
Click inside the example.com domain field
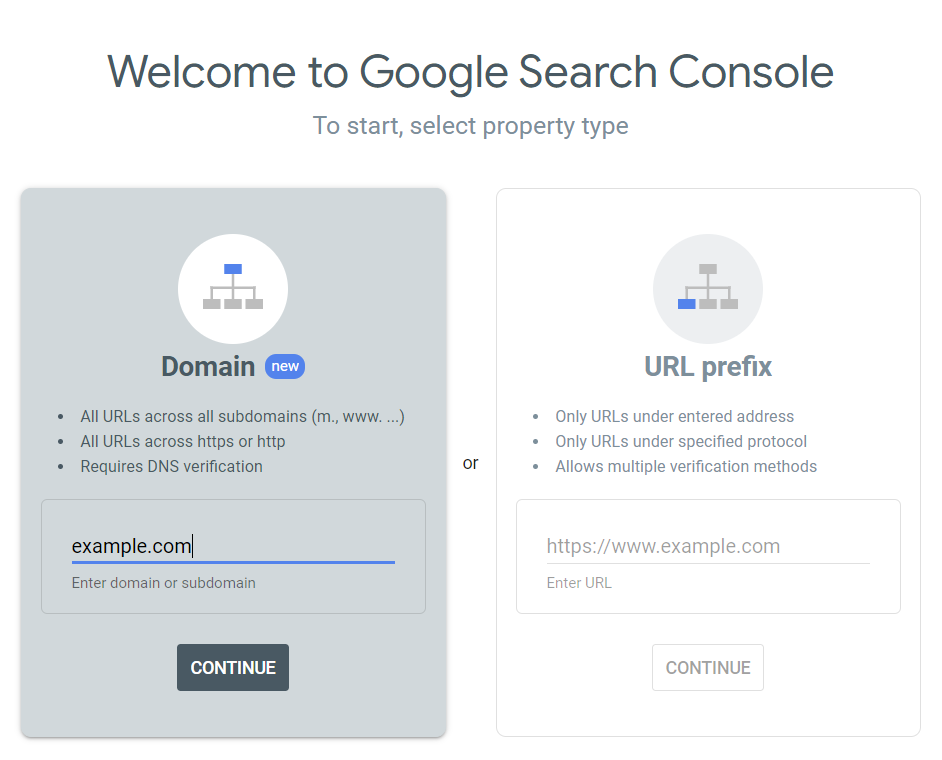tap(230, 546)
